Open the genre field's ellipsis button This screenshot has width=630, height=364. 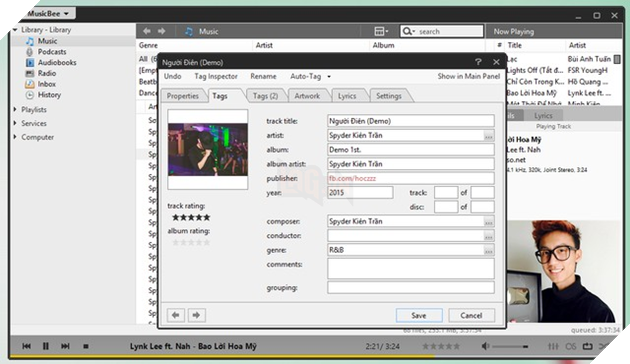pyautogui.click(x=489, y=251)
